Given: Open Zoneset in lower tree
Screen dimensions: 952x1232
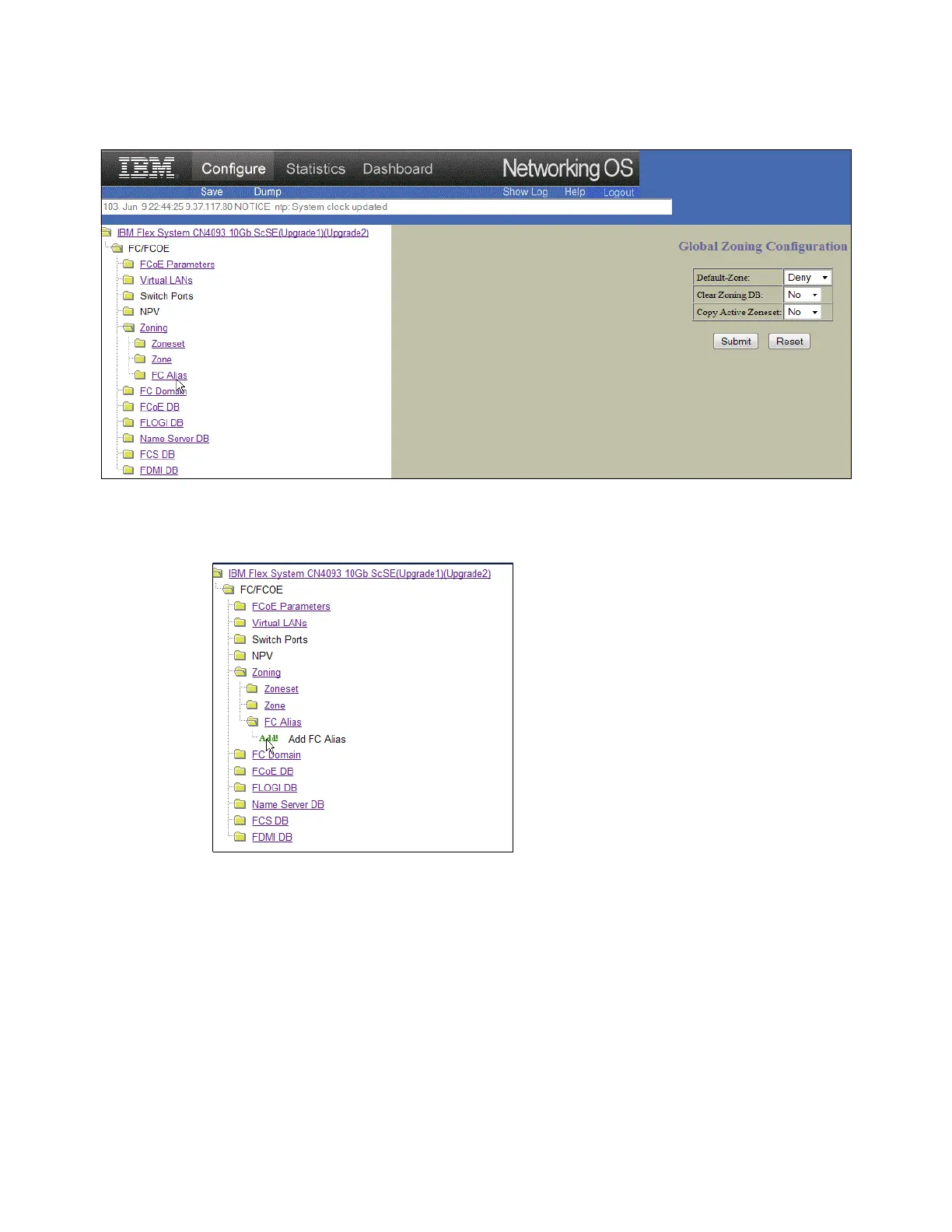Looking at the screenshot, I should tap(281, 689).
